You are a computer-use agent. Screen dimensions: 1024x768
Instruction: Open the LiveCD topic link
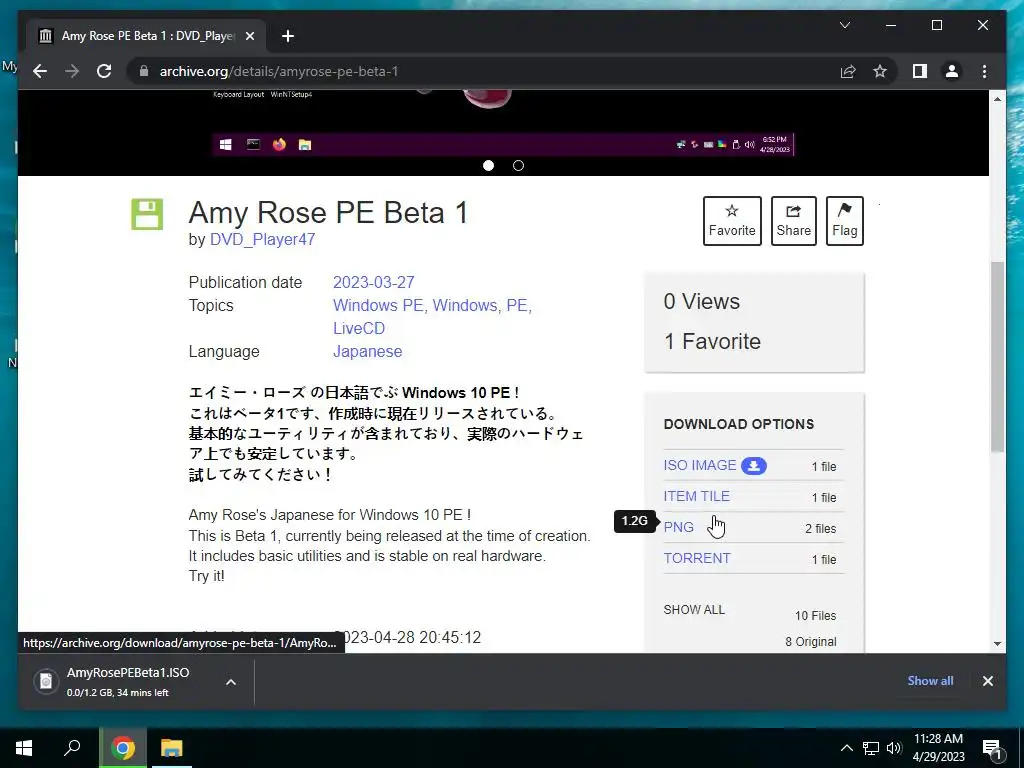[x=359, y=328]
